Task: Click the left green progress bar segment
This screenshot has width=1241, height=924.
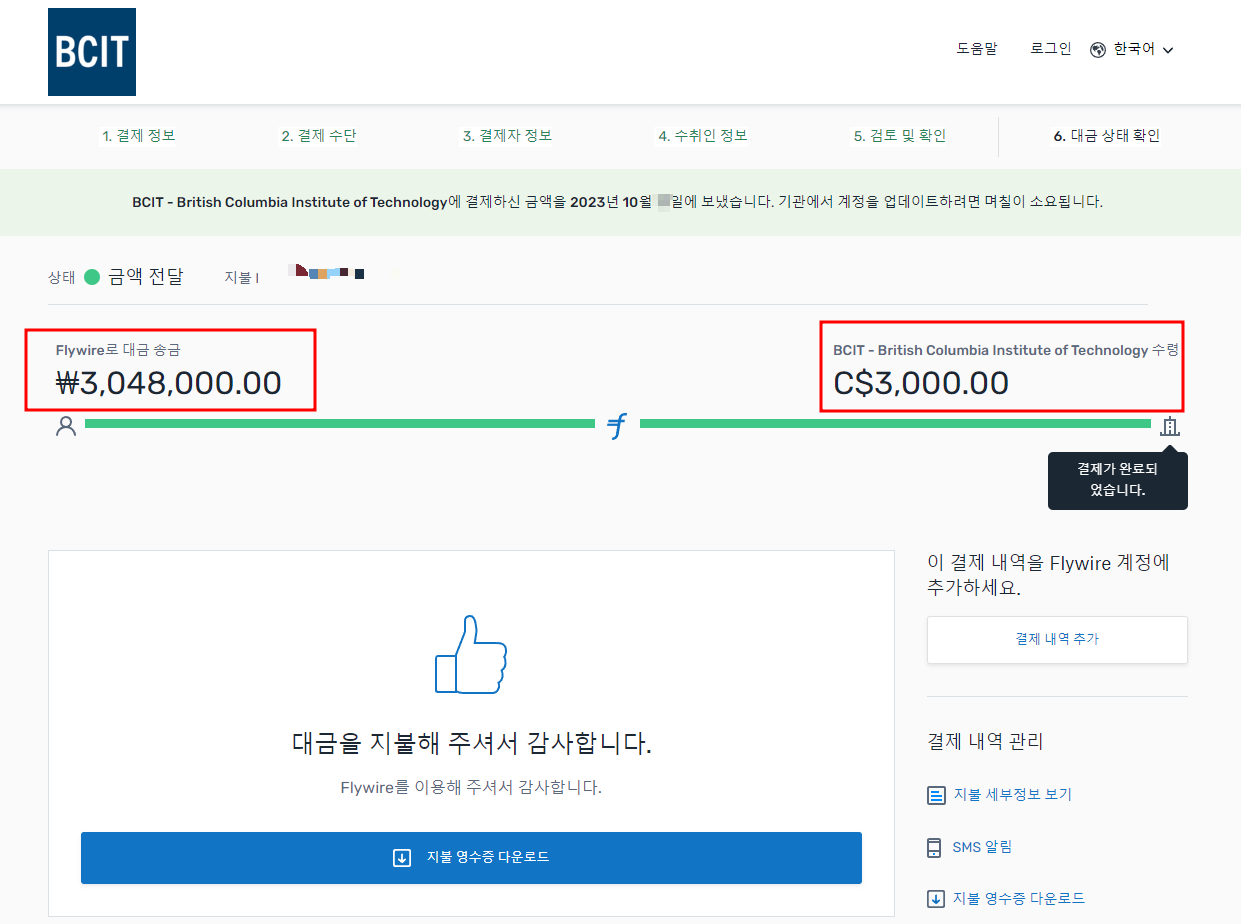Action: (x=340, y=424)
